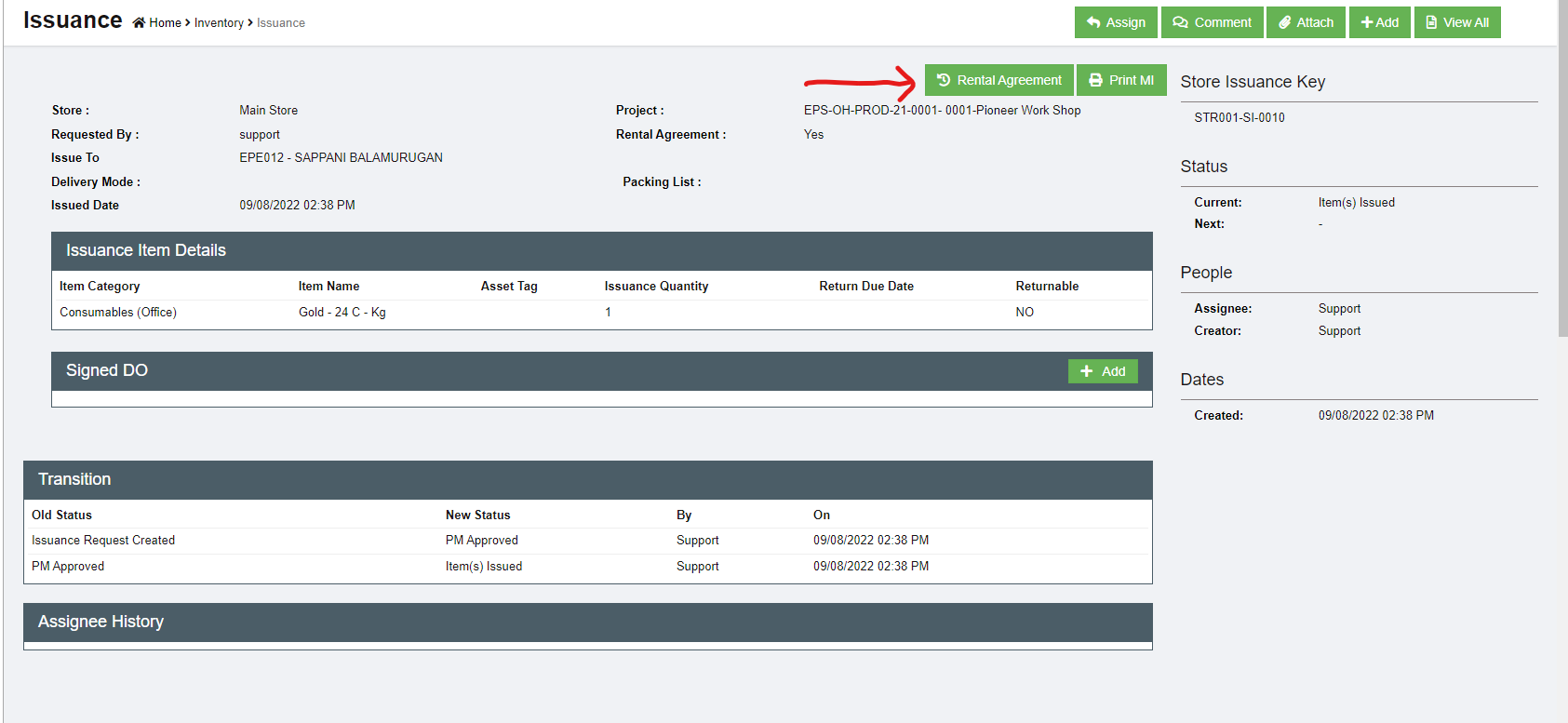Click the plus icon in Signed DO
The height and width of the screenshot is (723, 1568).
pyautogui.click(x=1086, y=371)
